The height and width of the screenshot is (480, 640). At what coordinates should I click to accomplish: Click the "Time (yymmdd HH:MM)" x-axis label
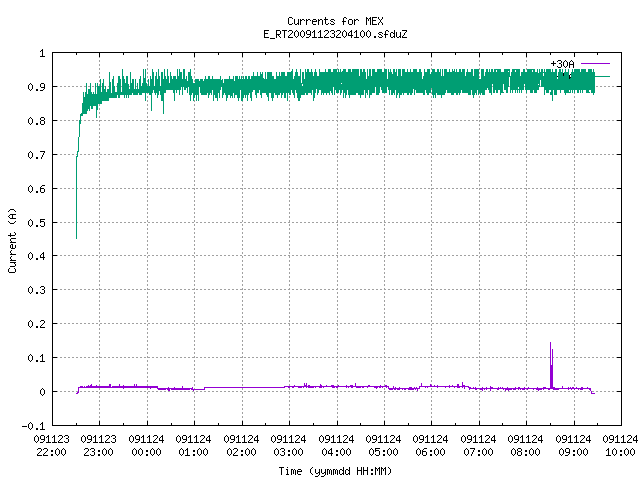click(335, 471)
